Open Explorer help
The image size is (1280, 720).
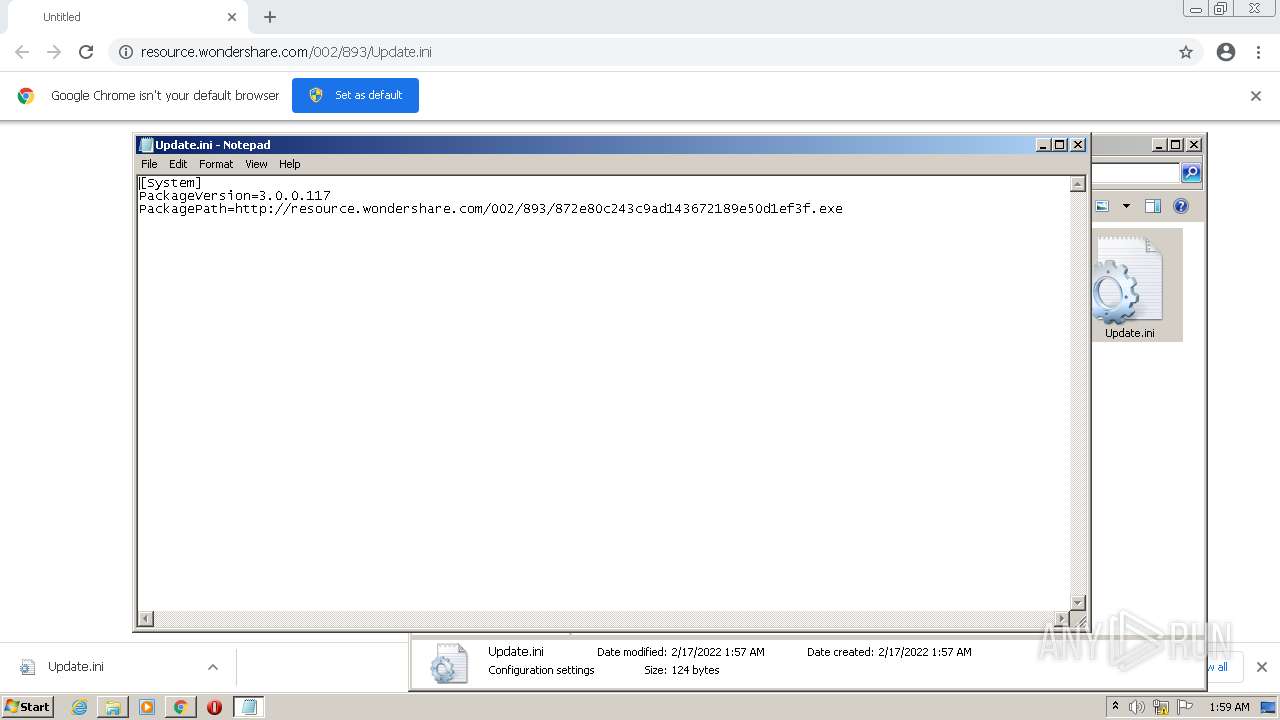pyautogui.click(x=1181, y=206)
